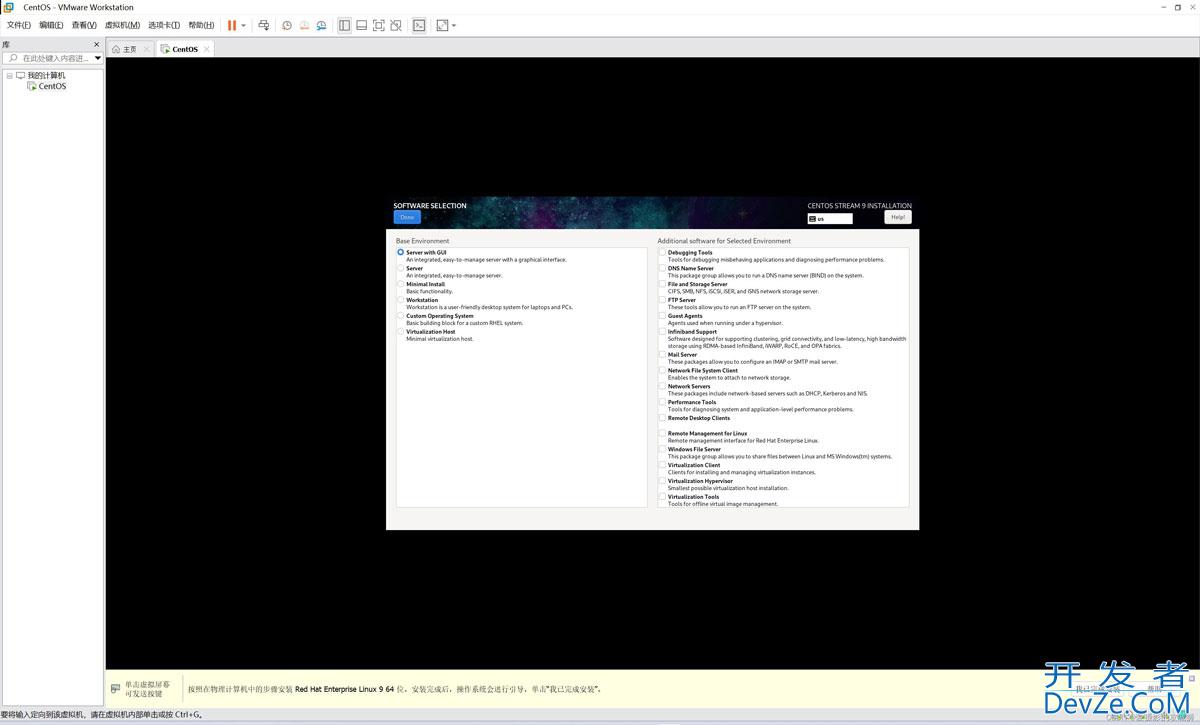Click the blue Done button
Screen dimensions: 1200x725
click(x=407, y=217)
